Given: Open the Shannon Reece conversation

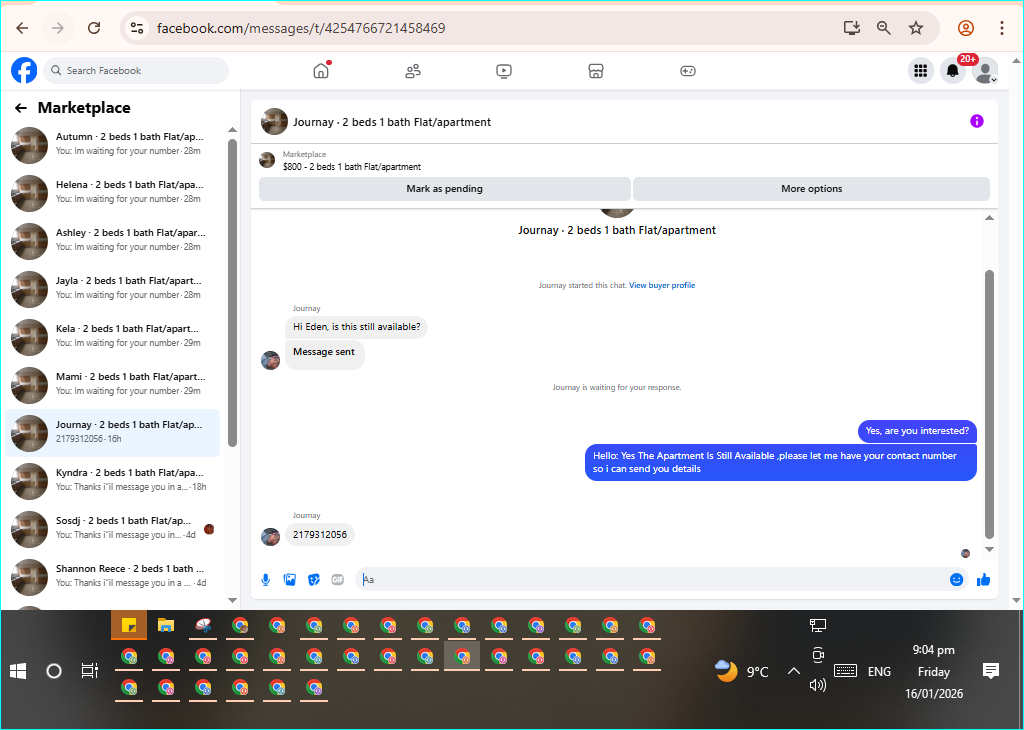Looking at the screenshot, I should (x=113, y=577).
